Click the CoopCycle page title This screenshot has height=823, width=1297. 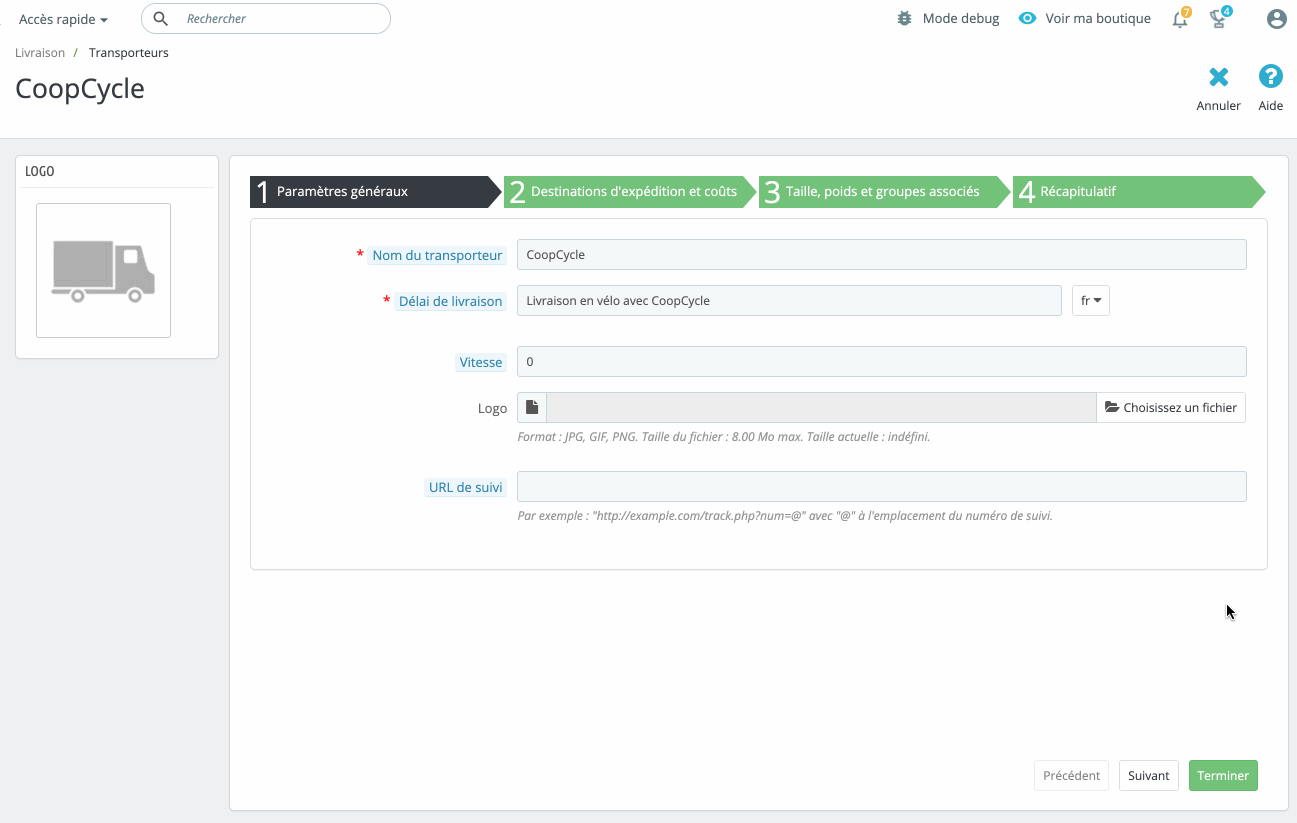point(80,89)
